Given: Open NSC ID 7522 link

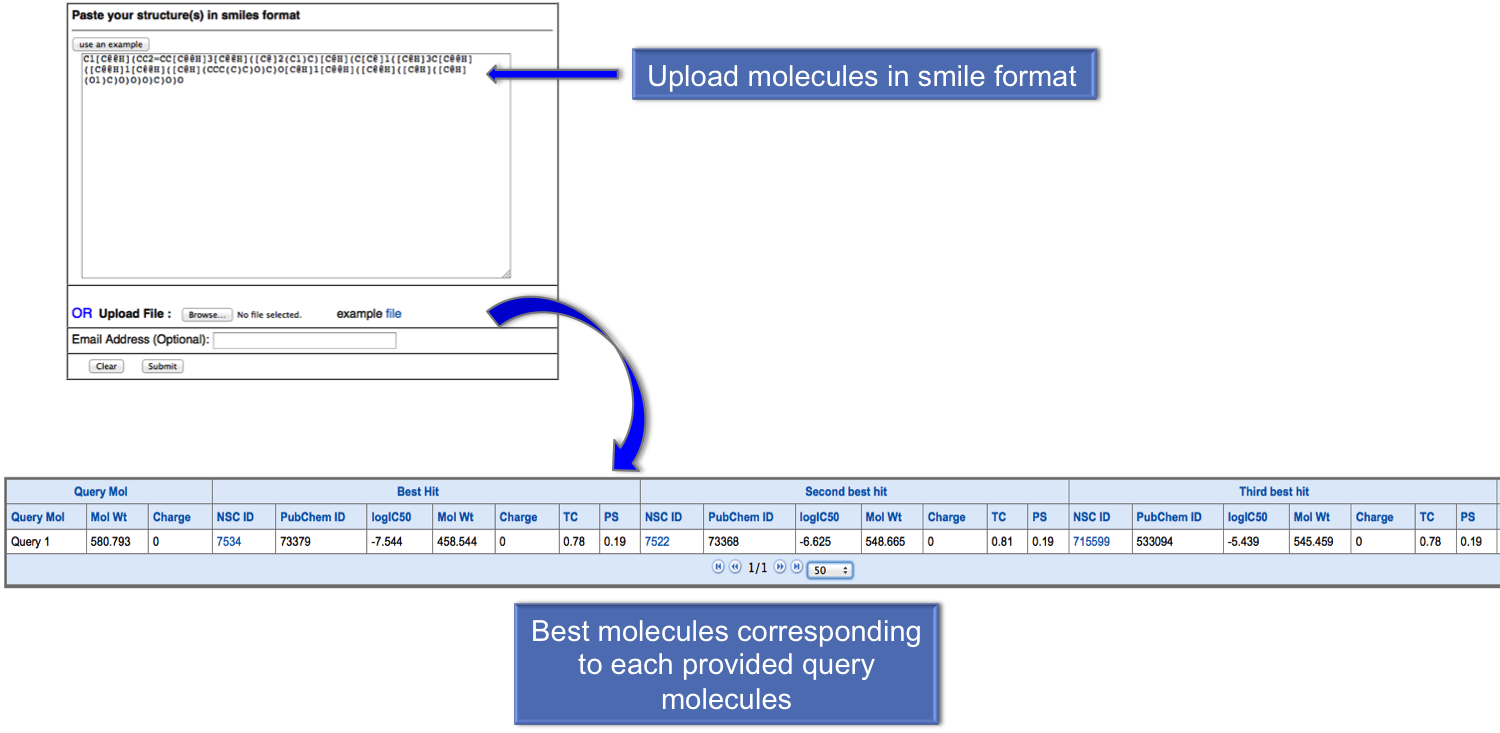Looking at the screenshot, I should (x=657, y=542).
